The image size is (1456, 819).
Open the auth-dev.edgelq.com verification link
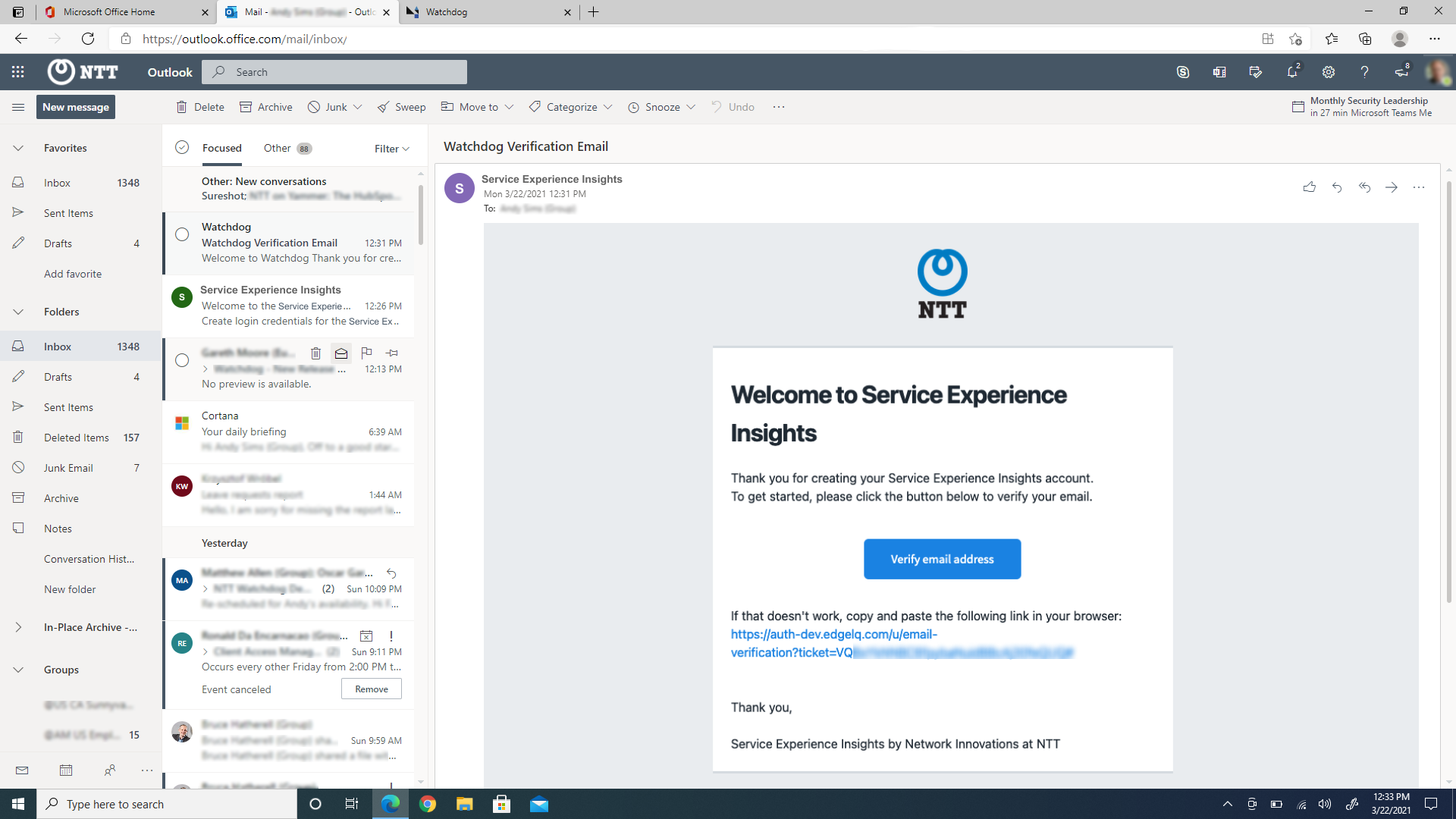[902, 643]
